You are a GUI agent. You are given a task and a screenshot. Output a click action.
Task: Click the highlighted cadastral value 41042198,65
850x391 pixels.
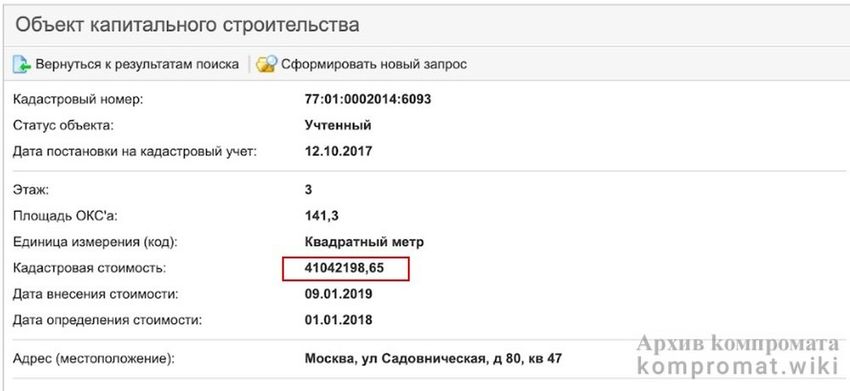tap(345, 268)
